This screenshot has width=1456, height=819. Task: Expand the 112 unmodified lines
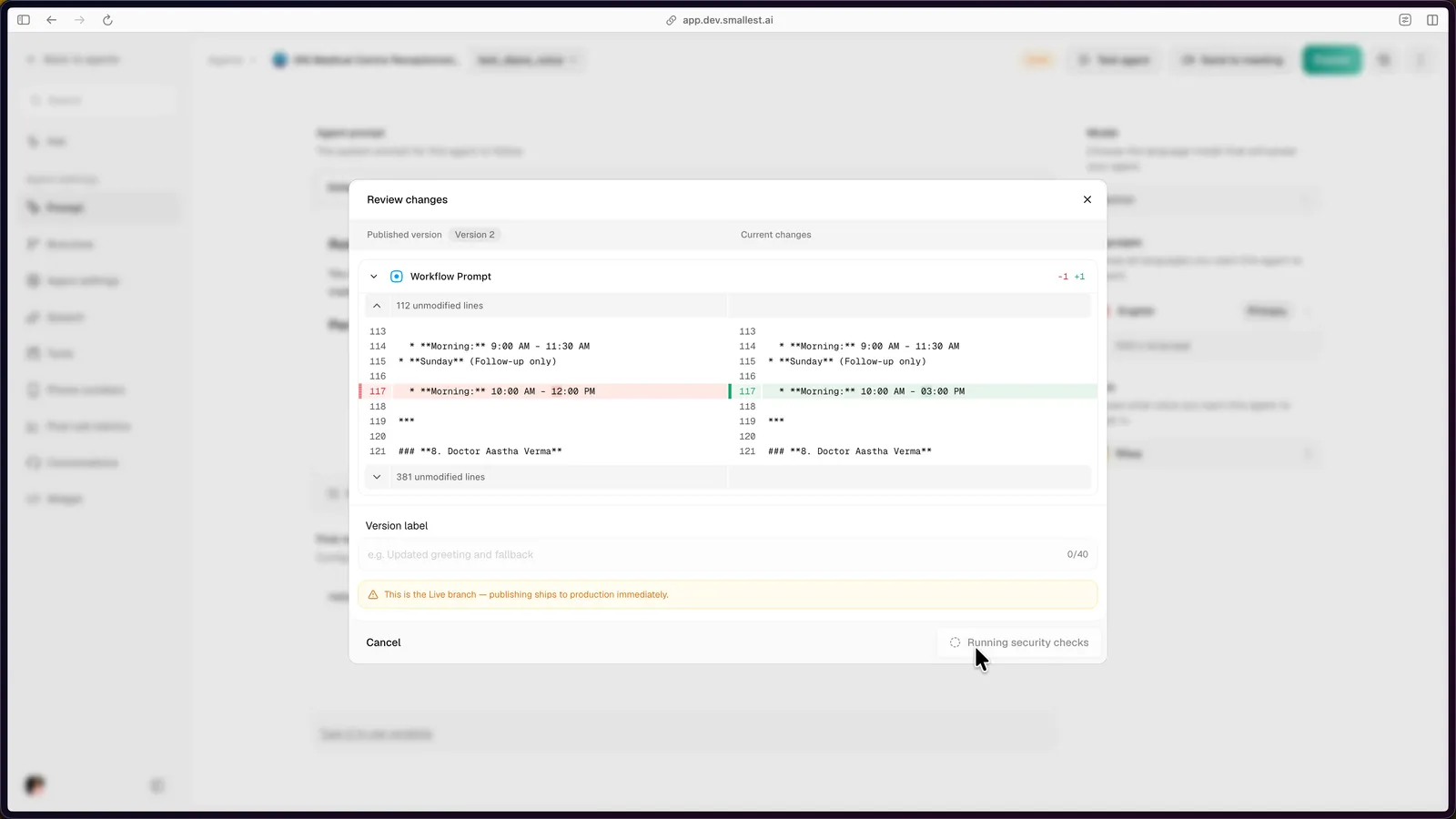point(377,306)
